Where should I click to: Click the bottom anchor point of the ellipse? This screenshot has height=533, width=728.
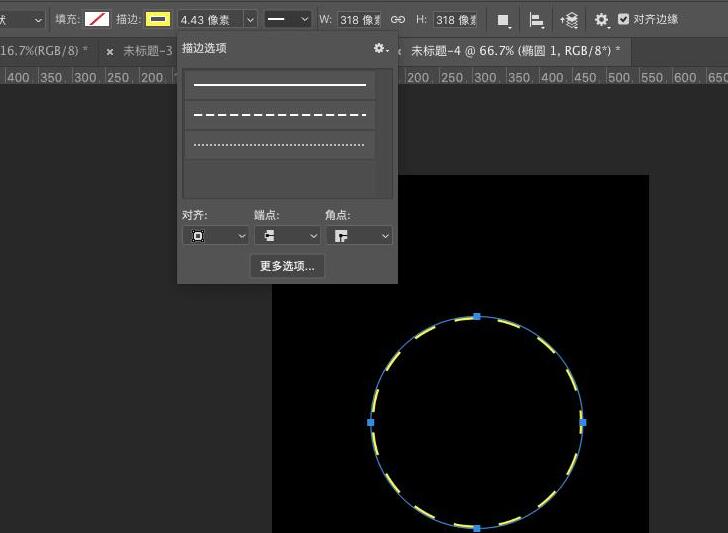click(477, 528)
